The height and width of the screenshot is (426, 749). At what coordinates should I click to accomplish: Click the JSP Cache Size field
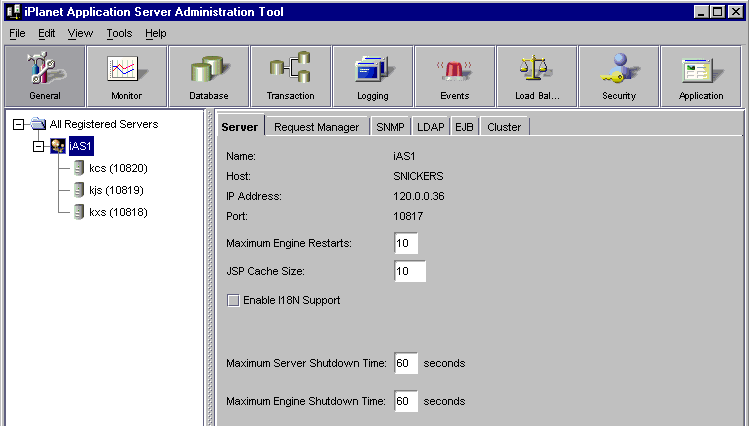[x=410, y=271]
